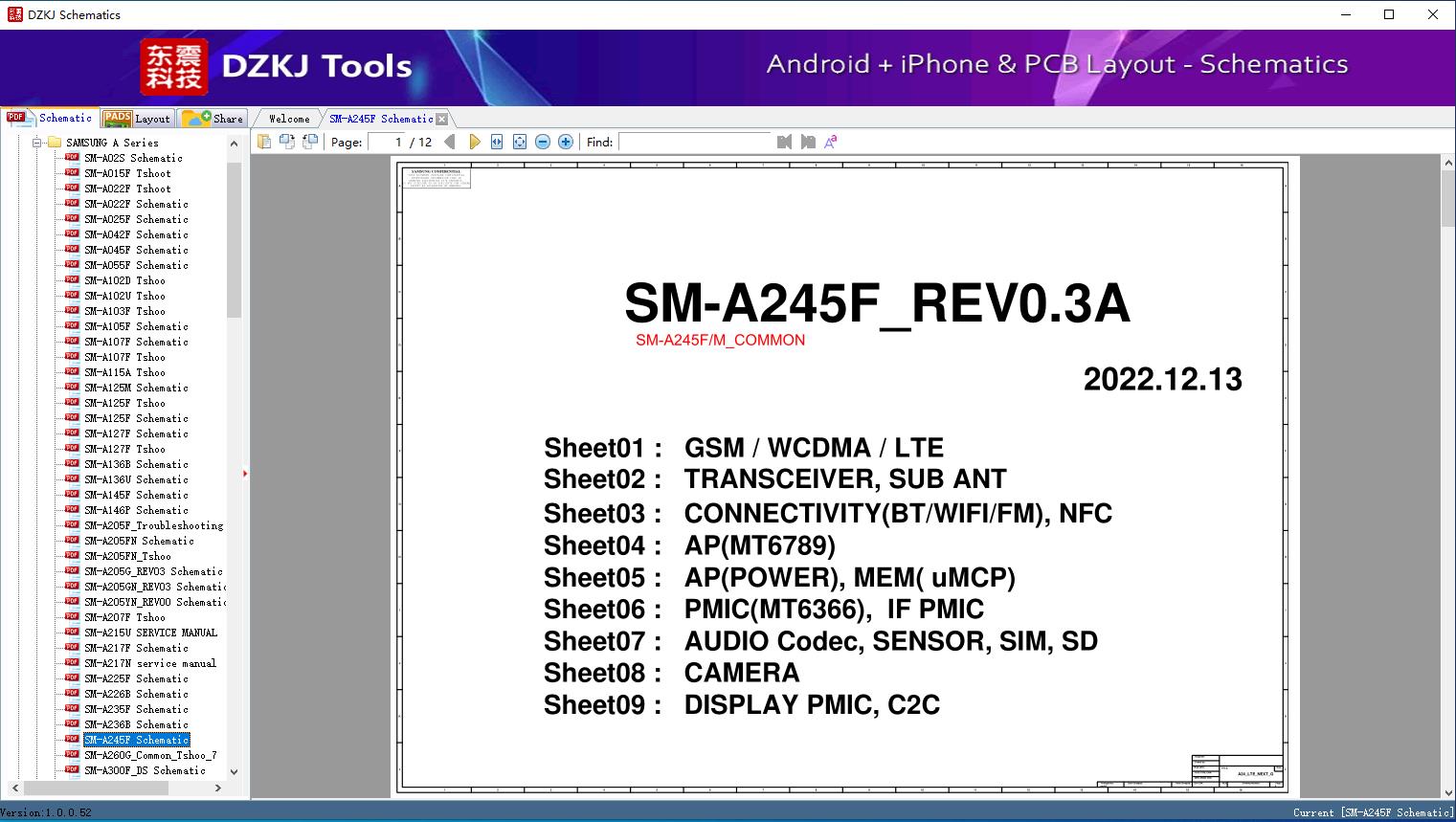Viewport: 1456px width, 822px height.
Task: Open SM-A045F Schematic
Action: pos(136,250)
